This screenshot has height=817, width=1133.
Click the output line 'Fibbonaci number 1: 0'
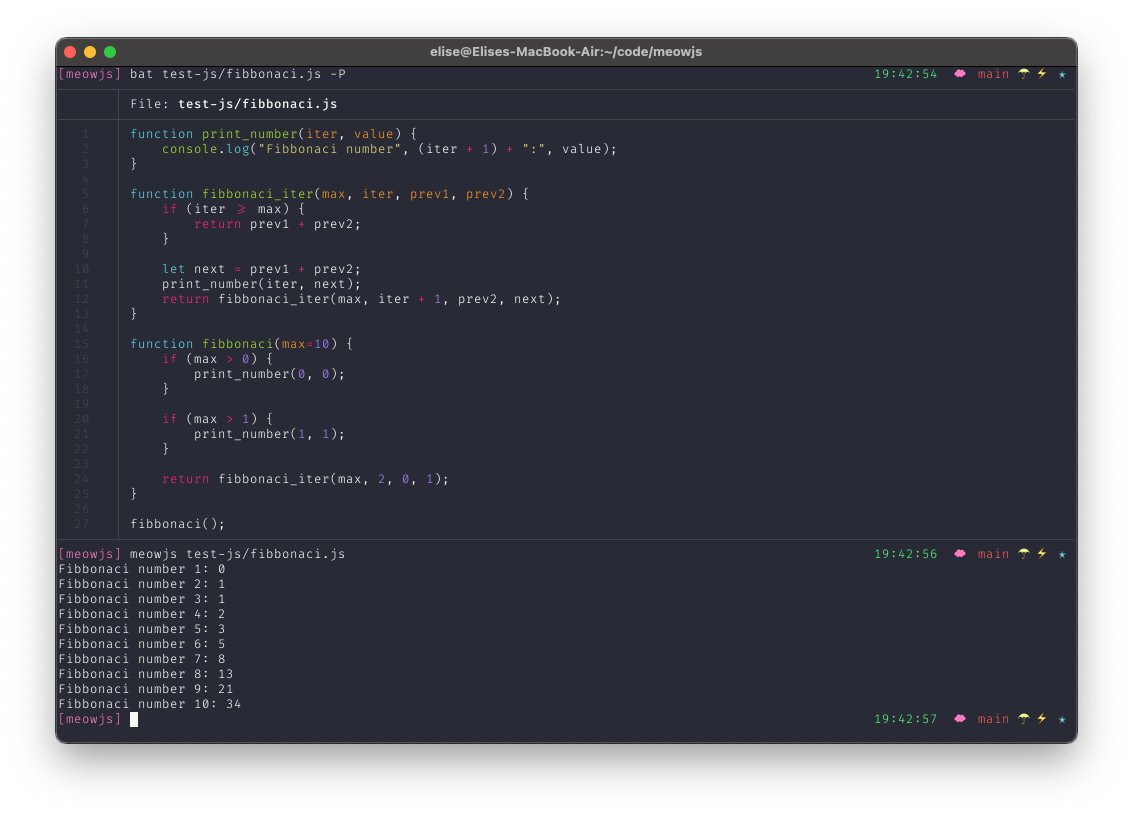click(142, 569)
